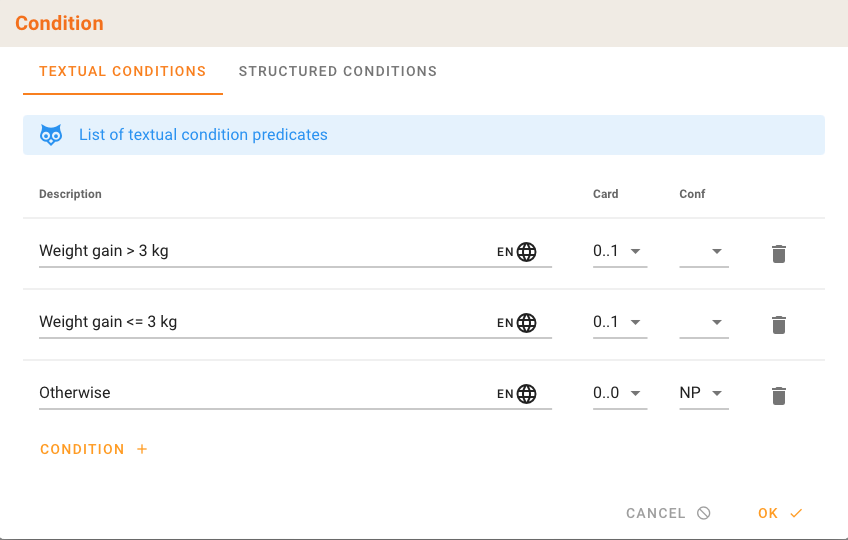The height and width of the screenshot is (540, 848).
Task: Open Card dropdown for 'Weight gain > 3 kg'
Action: point(619,252)
